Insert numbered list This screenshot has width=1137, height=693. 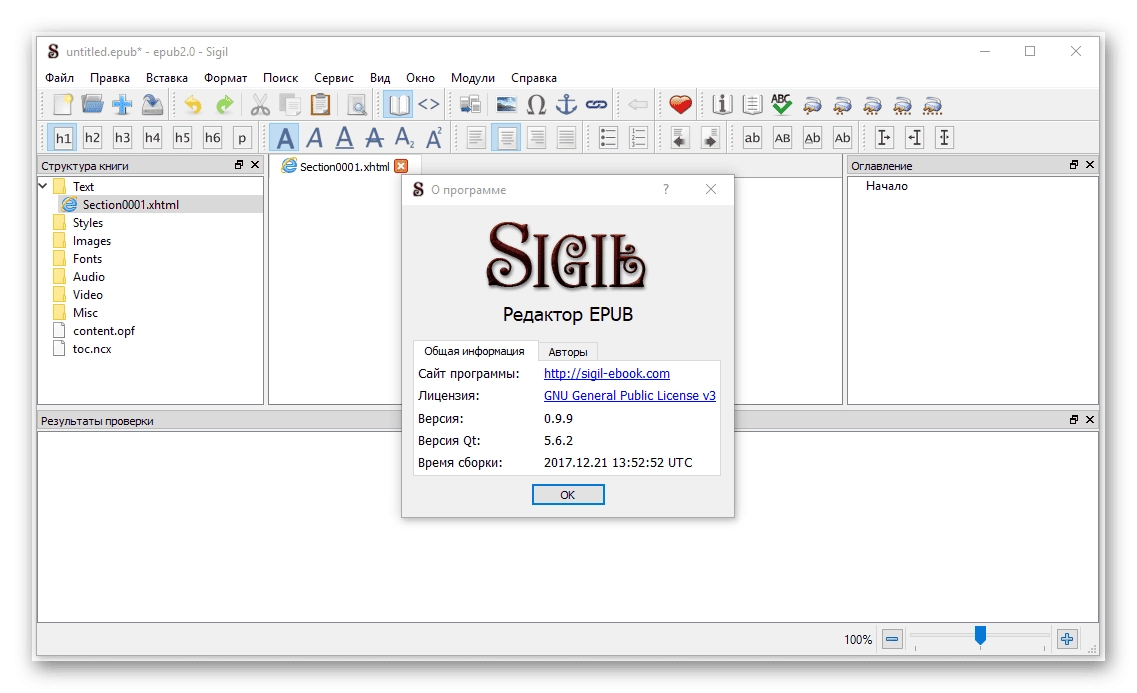click(x=638, y=138)
